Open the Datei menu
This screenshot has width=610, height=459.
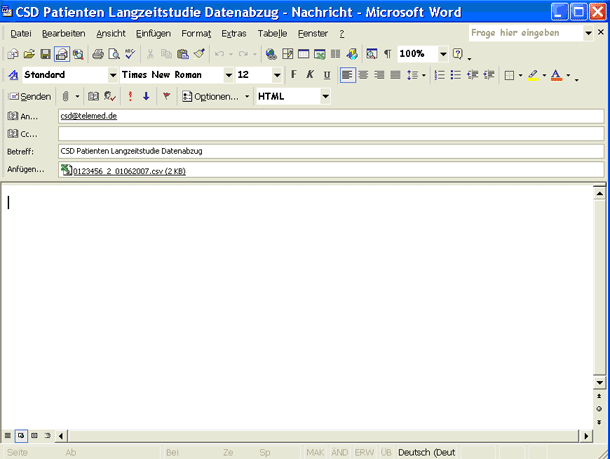(x=21, y=33)
